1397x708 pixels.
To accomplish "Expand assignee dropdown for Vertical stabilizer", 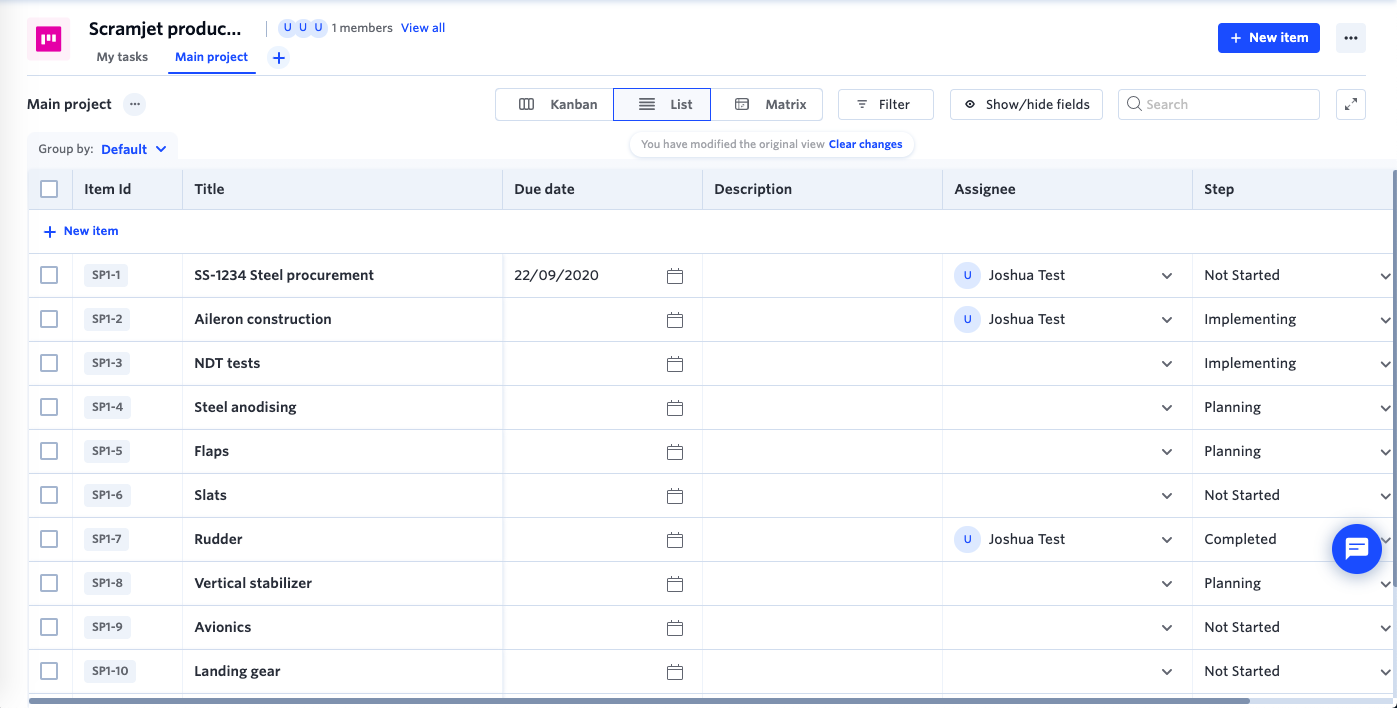I will [1167, 584].
